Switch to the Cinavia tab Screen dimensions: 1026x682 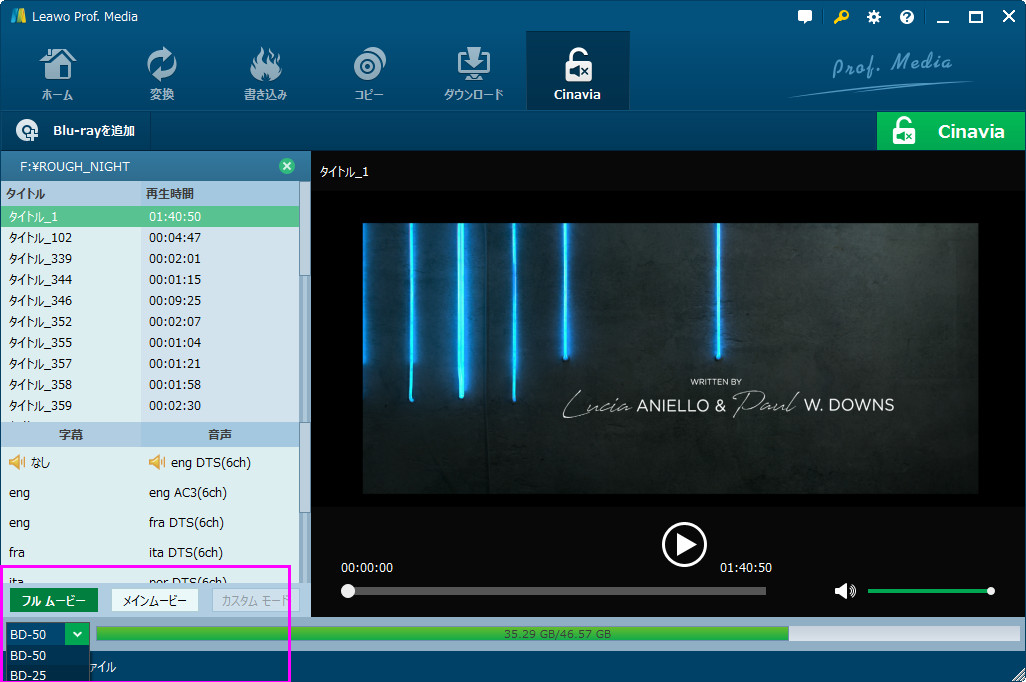577,73
